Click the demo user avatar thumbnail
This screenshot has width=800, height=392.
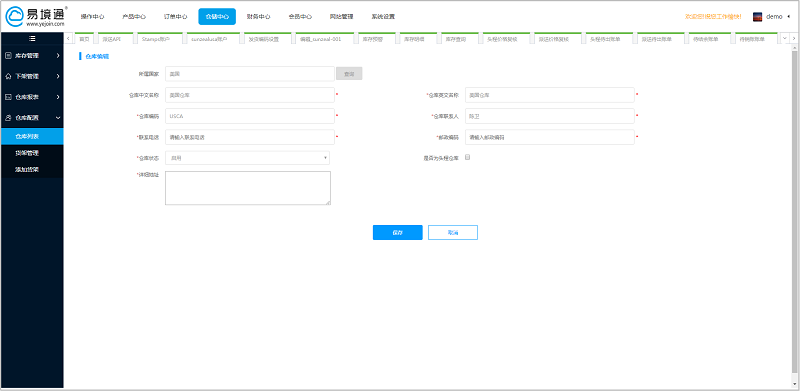point(758,16)
